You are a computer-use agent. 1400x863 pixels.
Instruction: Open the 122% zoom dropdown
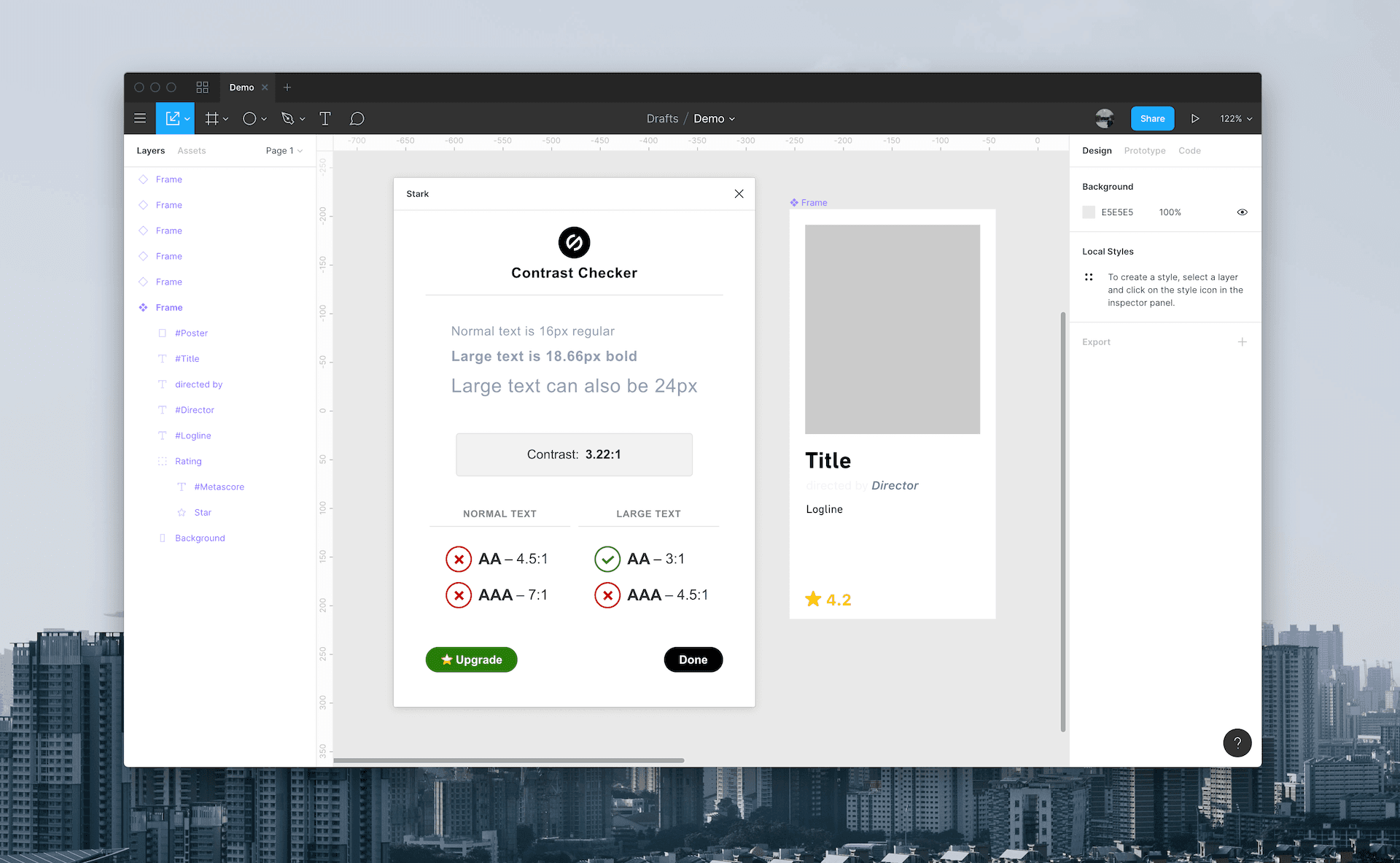coord(1236,118)
